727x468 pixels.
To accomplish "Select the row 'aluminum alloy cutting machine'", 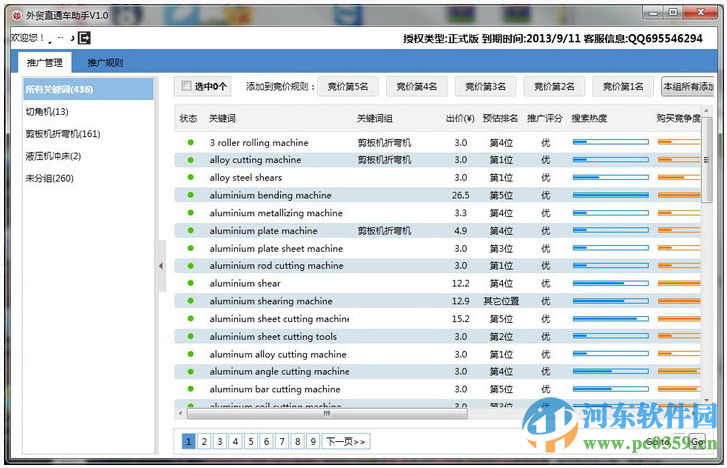I will click(437, 354).
